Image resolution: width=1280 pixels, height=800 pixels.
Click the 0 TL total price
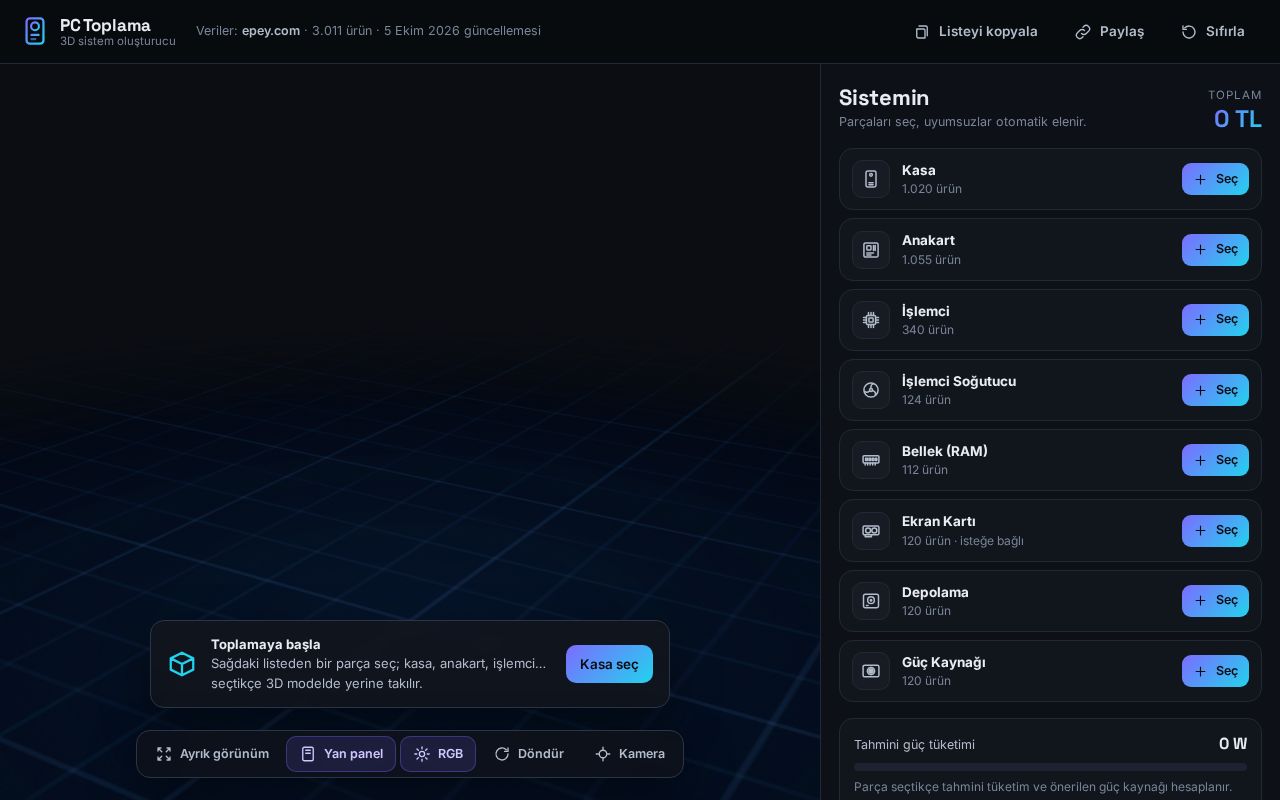tap(1238, 119)
